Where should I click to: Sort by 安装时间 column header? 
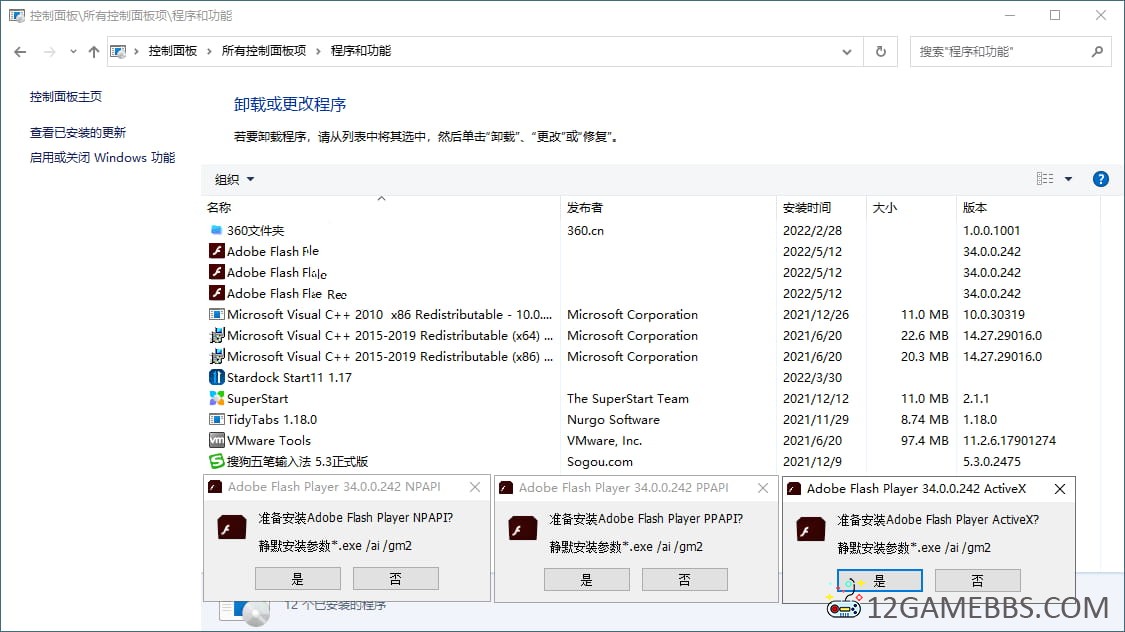(806, 207)
